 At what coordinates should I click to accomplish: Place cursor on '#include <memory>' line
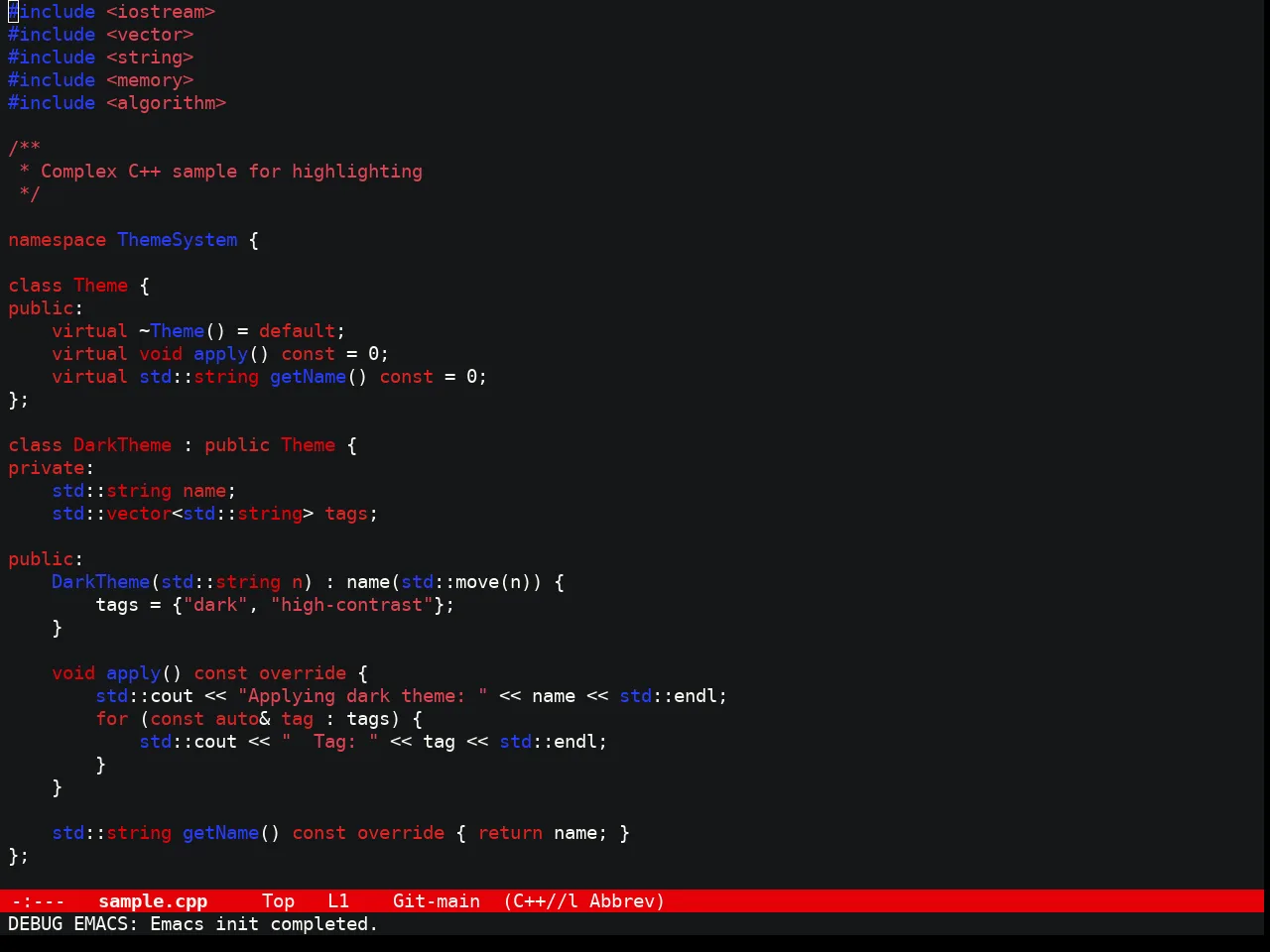[101, 80]
